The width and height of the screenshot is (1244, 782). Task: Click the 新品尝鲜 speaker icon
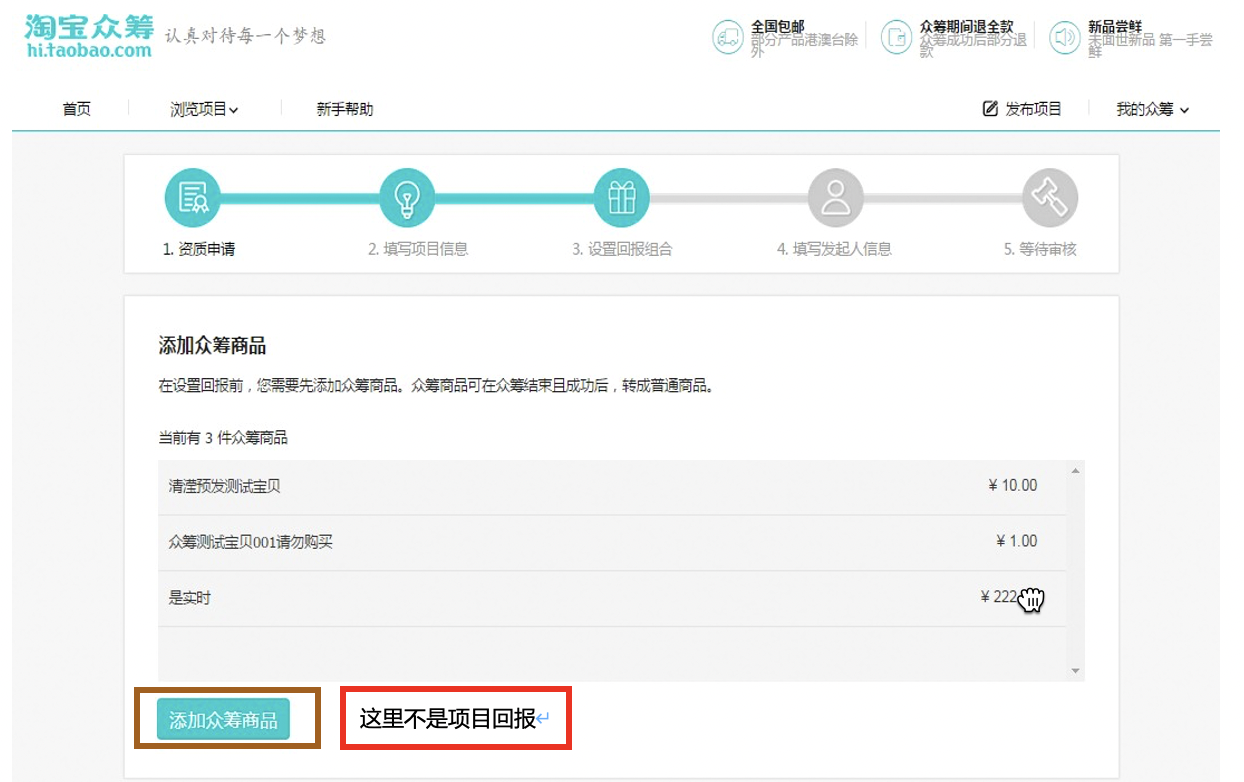[x=1062, y=37]
